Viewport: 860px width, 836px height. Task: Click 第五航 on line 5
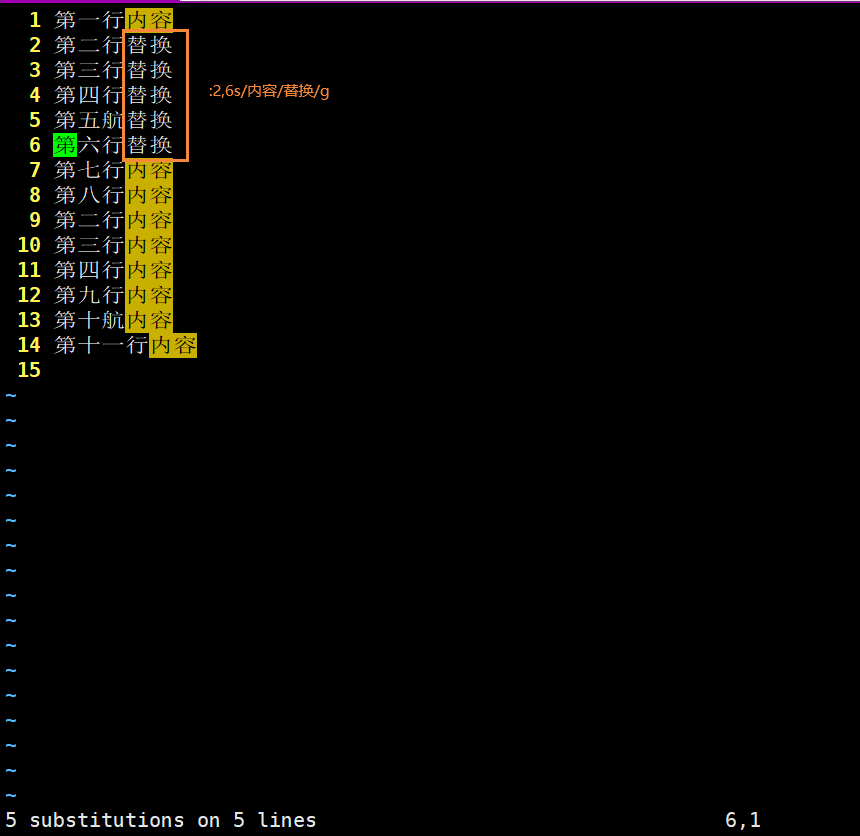(x=89, y=120)
